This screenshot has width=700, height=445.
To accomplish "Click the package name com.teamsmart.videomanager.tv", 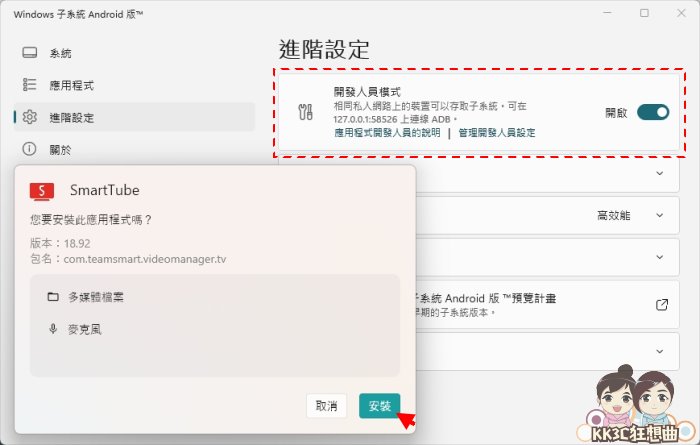I will (x=145, y=259).
